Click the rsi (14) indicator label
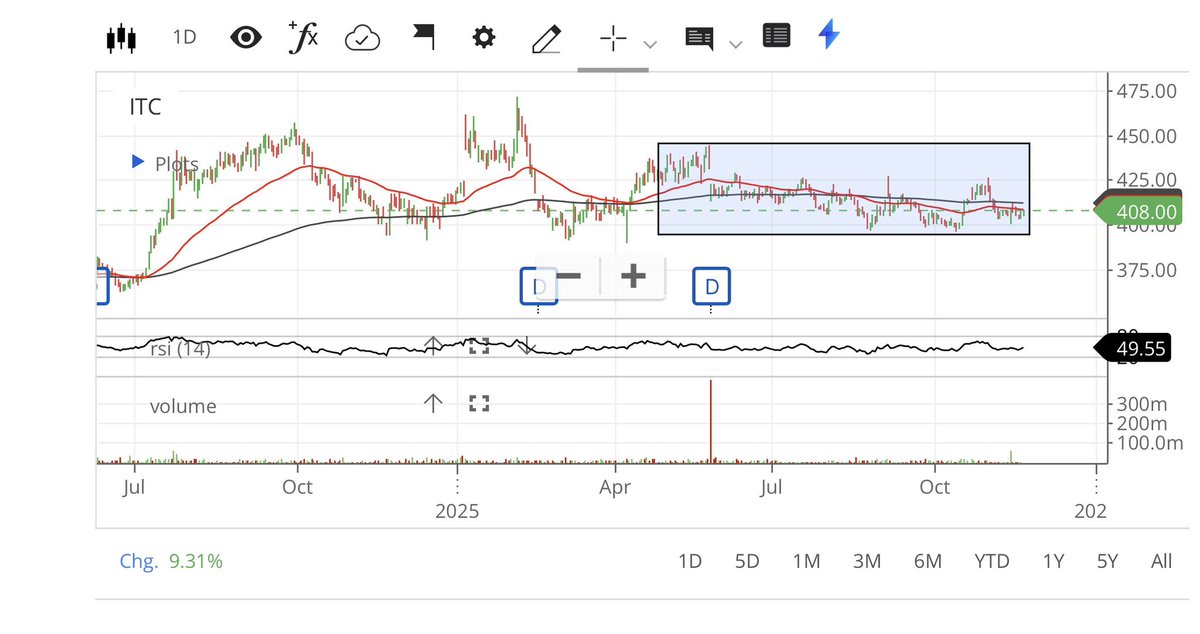This screenshot has width=1200, height=634. 180,349
